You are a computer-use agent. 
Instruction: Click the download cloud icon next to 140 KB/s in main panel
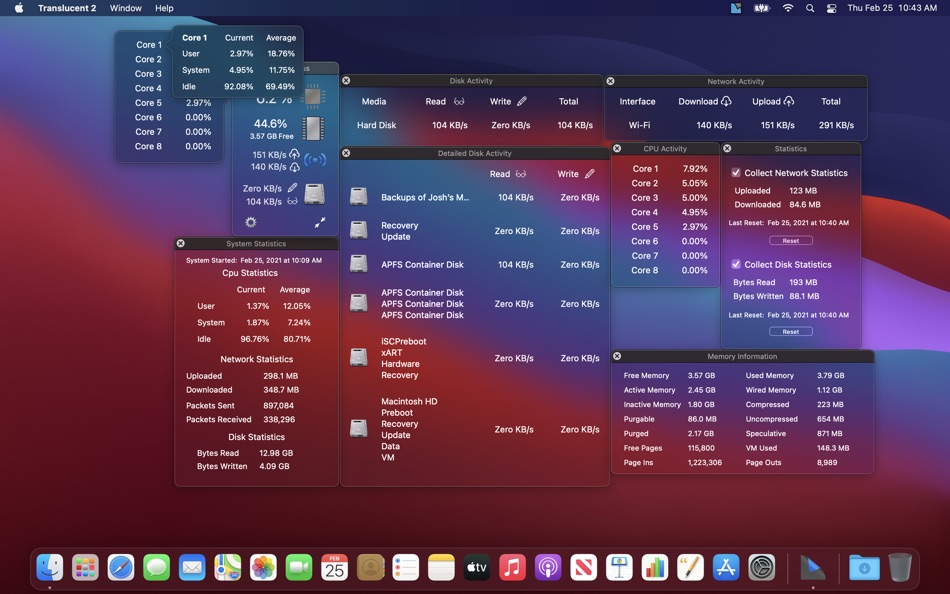pyautogui.click(x=294, y=167)
